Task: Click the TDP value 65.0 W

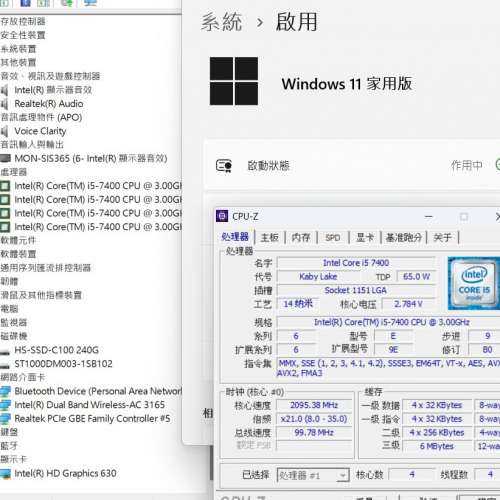Action: click(x=416, y=277)
